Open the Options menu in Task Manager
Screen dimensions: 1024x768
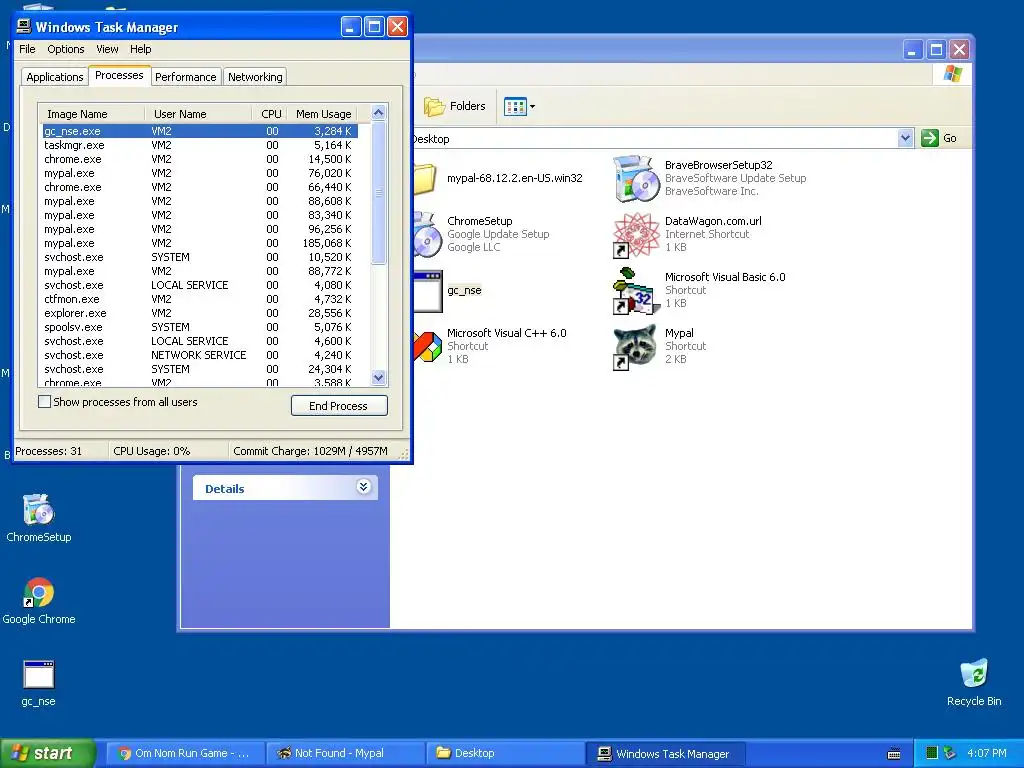[x=65, y=49]
